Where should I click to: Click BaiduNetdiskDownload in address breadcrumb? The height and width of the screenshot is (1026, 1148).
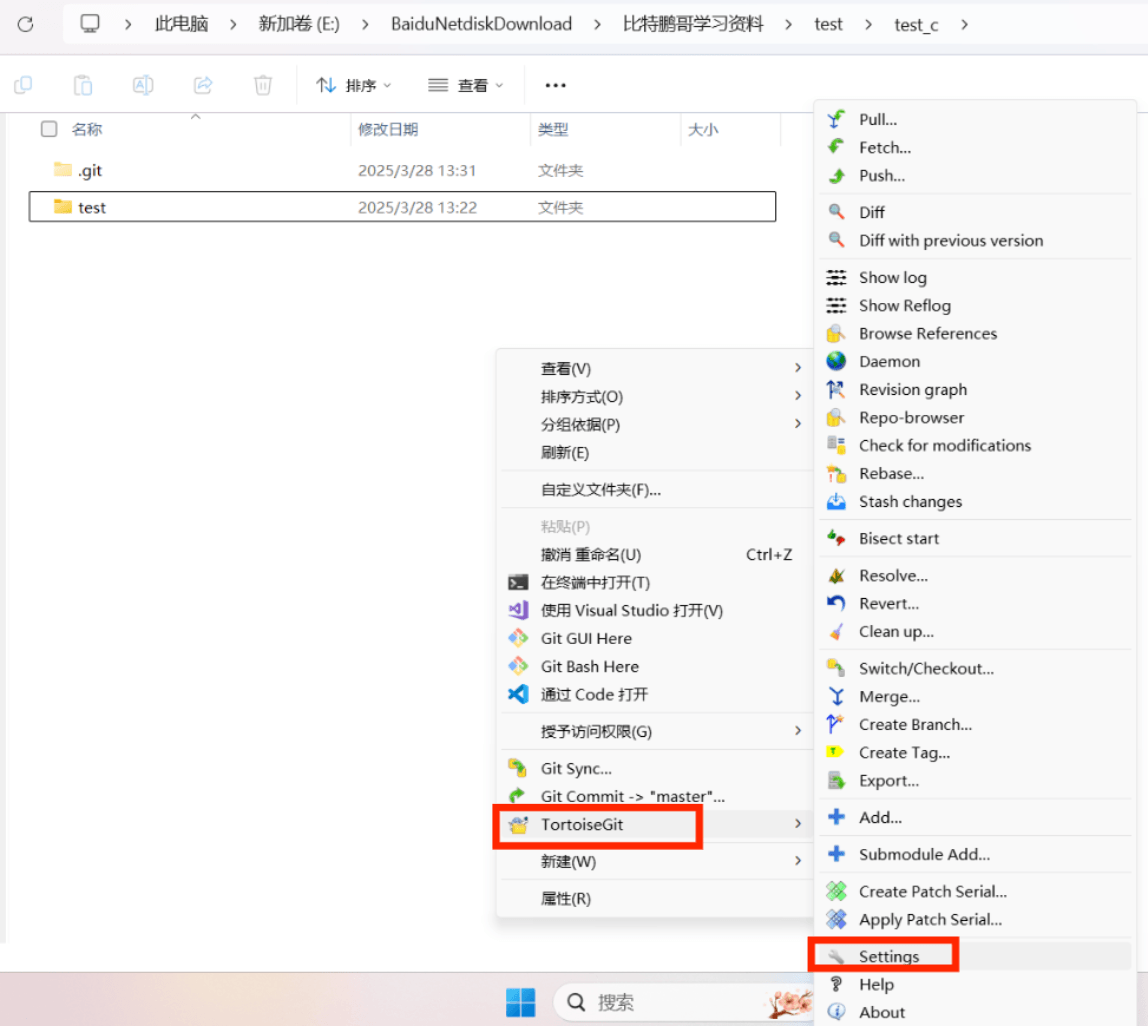(x=481, y=24)
